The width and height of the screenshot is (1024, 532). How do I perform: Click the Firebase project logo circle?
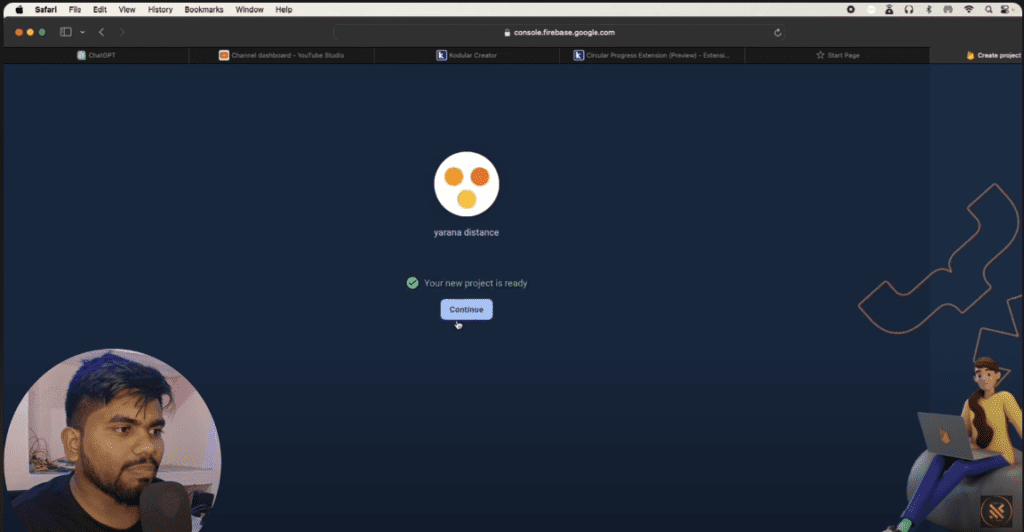[466, 185]
